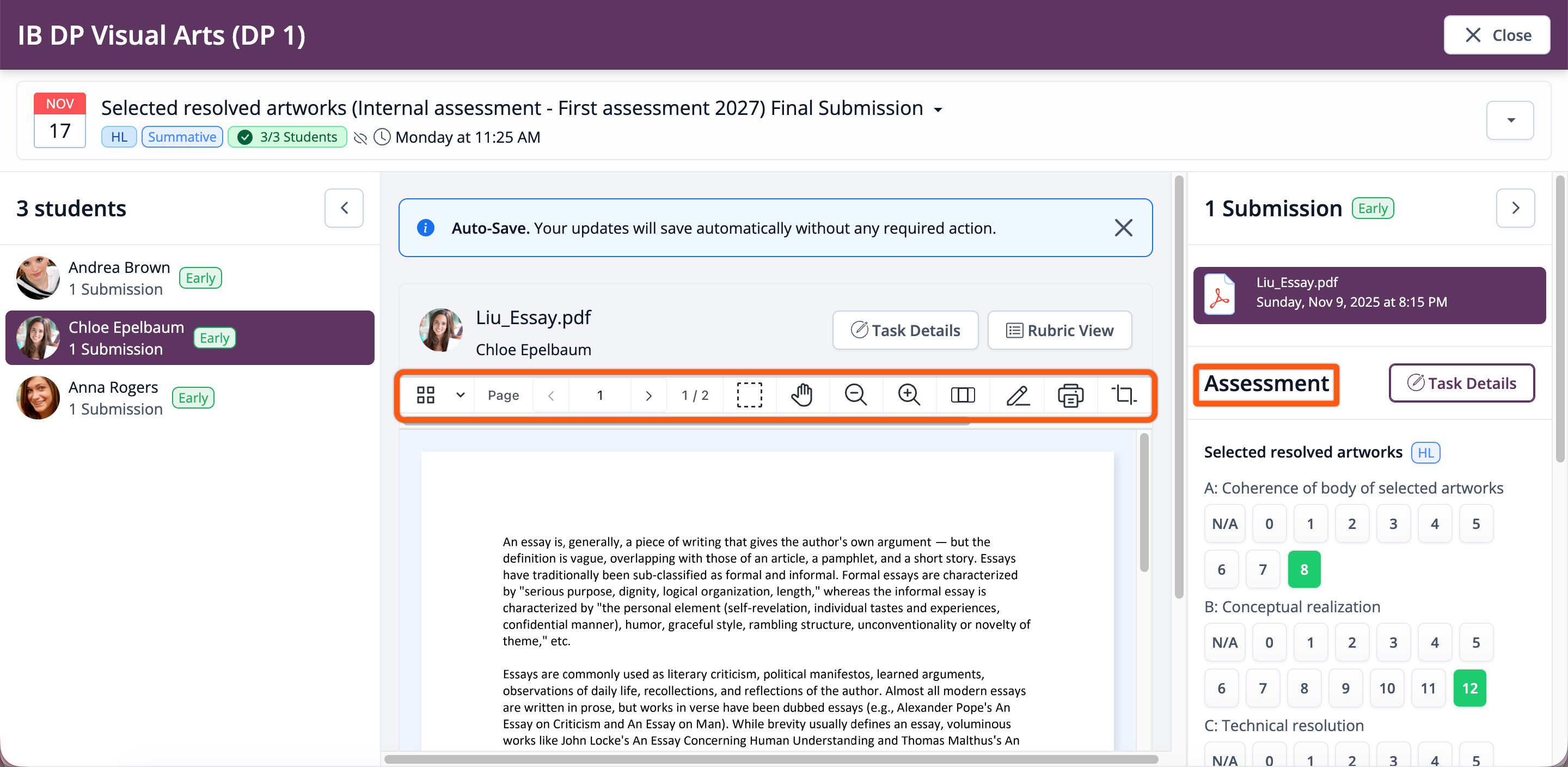Click Chloe Epelbaum's avatar beside Liu_Essay.pdf
This screenshot has height=767, width=1568.
[x=440, y=330]
